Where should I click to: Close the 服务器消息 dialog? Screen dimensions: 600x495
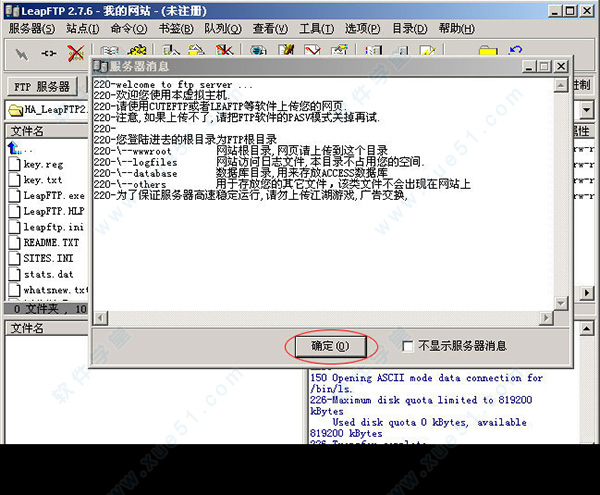coord(561,67)
